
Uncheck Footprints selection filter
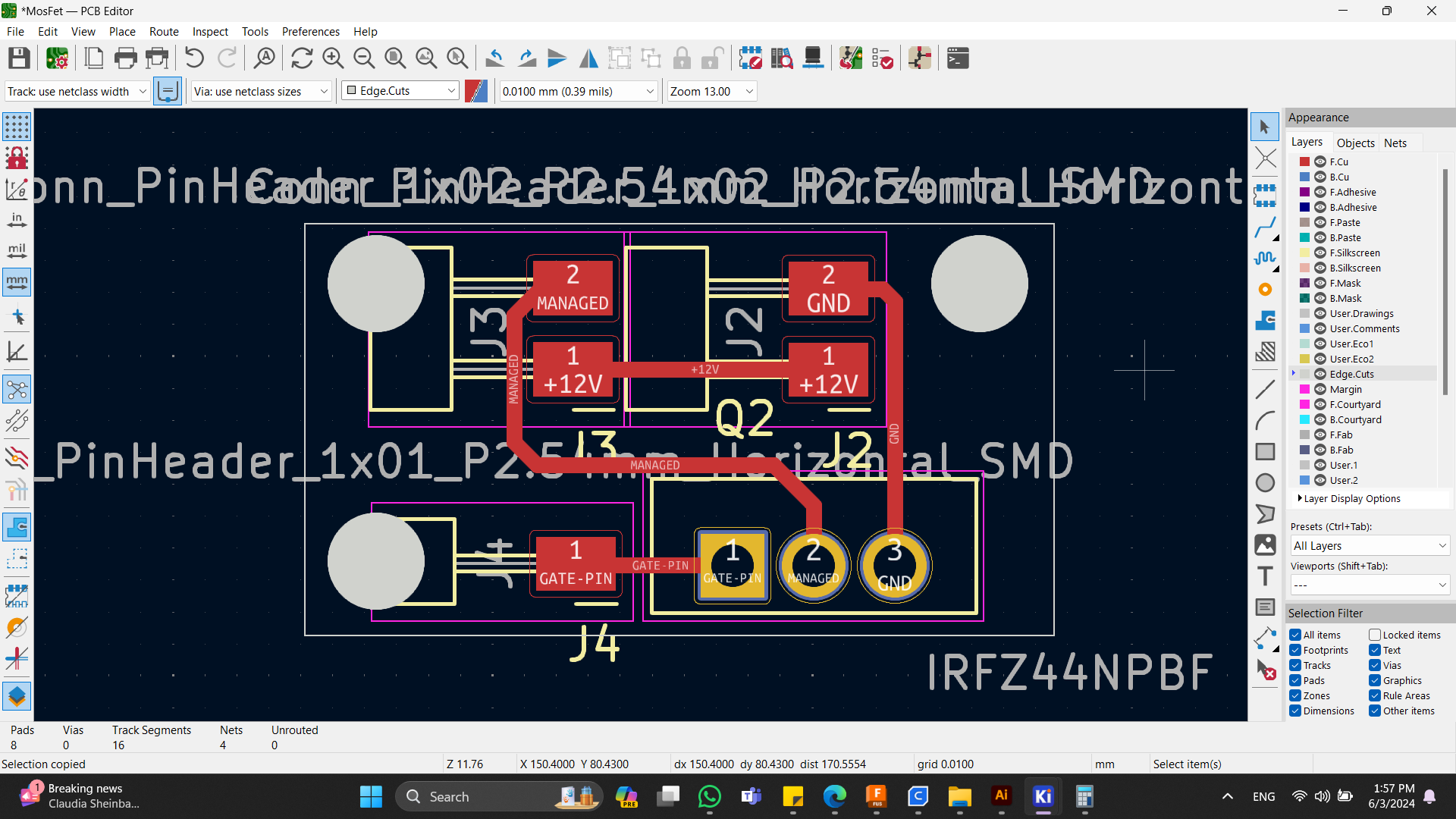(x=1295, y=650)
